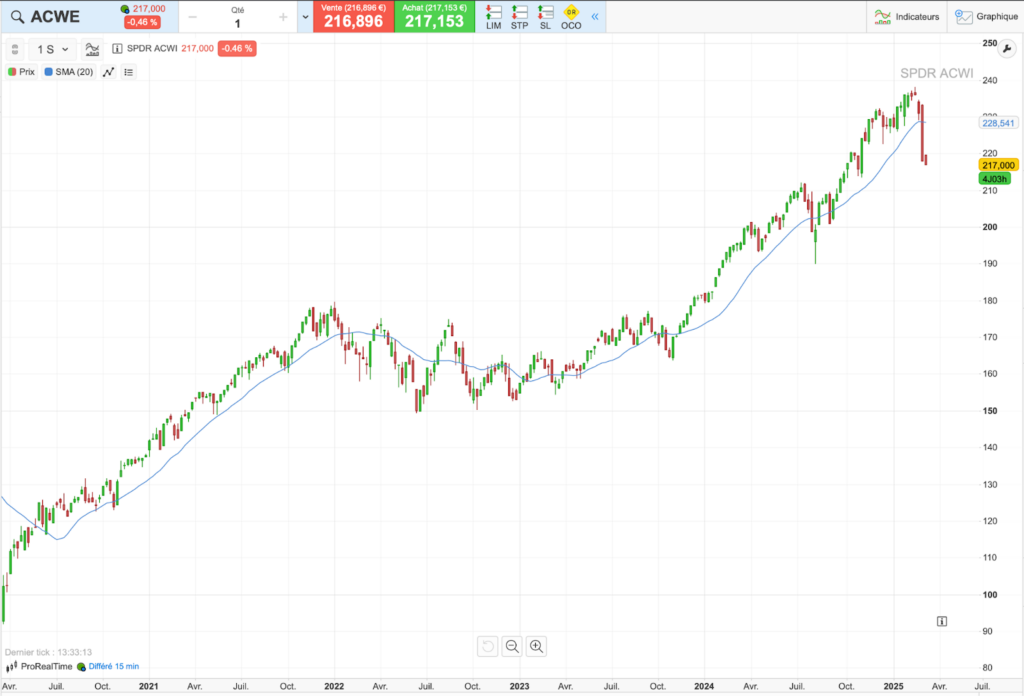Viewport: 1024px width, 696px height.
Task: Open the instrument search magnifier icon
Action: [x=17, y=17]
